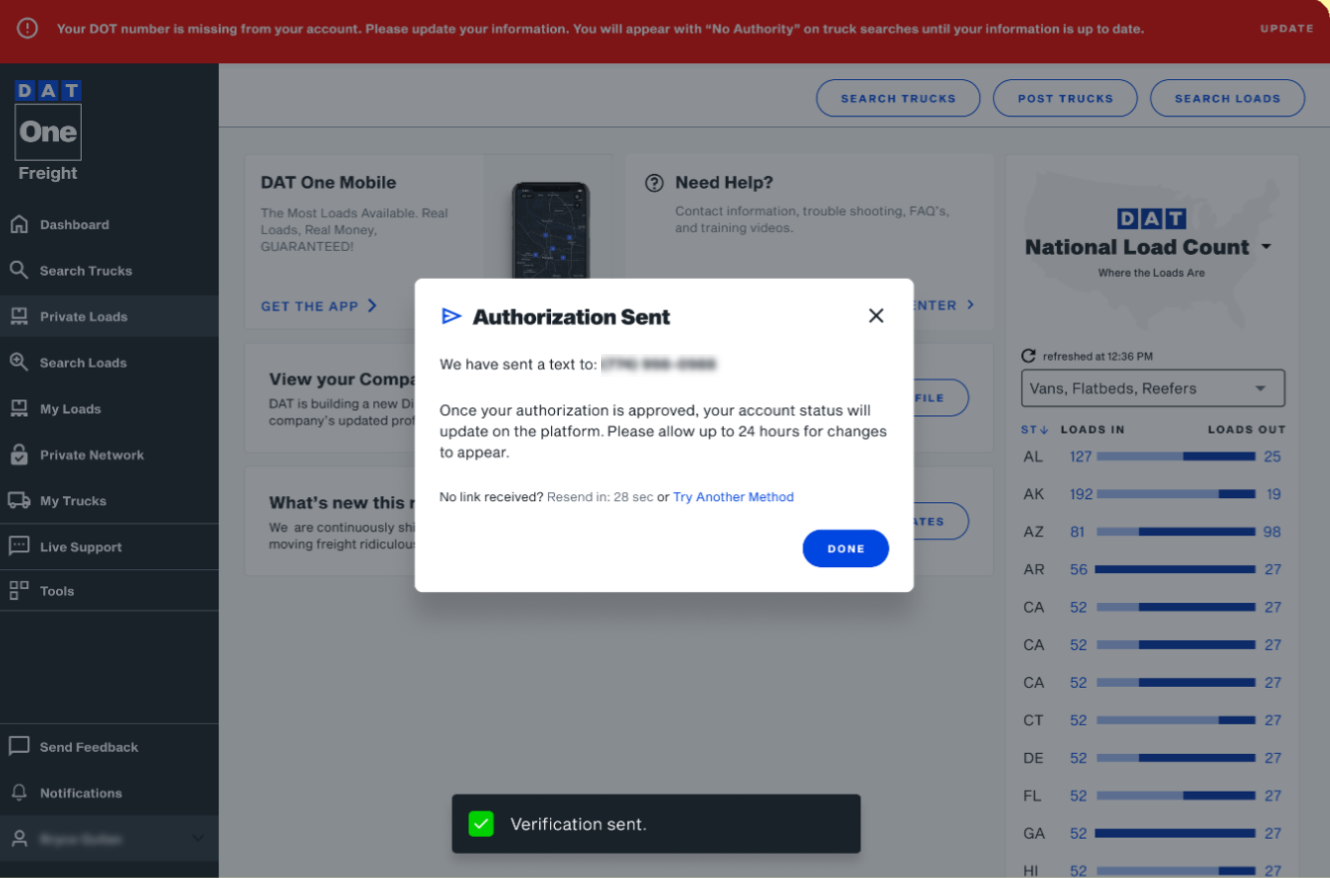This screenshot has height=878, width=1330.
Task: Open the Dashboard home icon
Action: 19,224
